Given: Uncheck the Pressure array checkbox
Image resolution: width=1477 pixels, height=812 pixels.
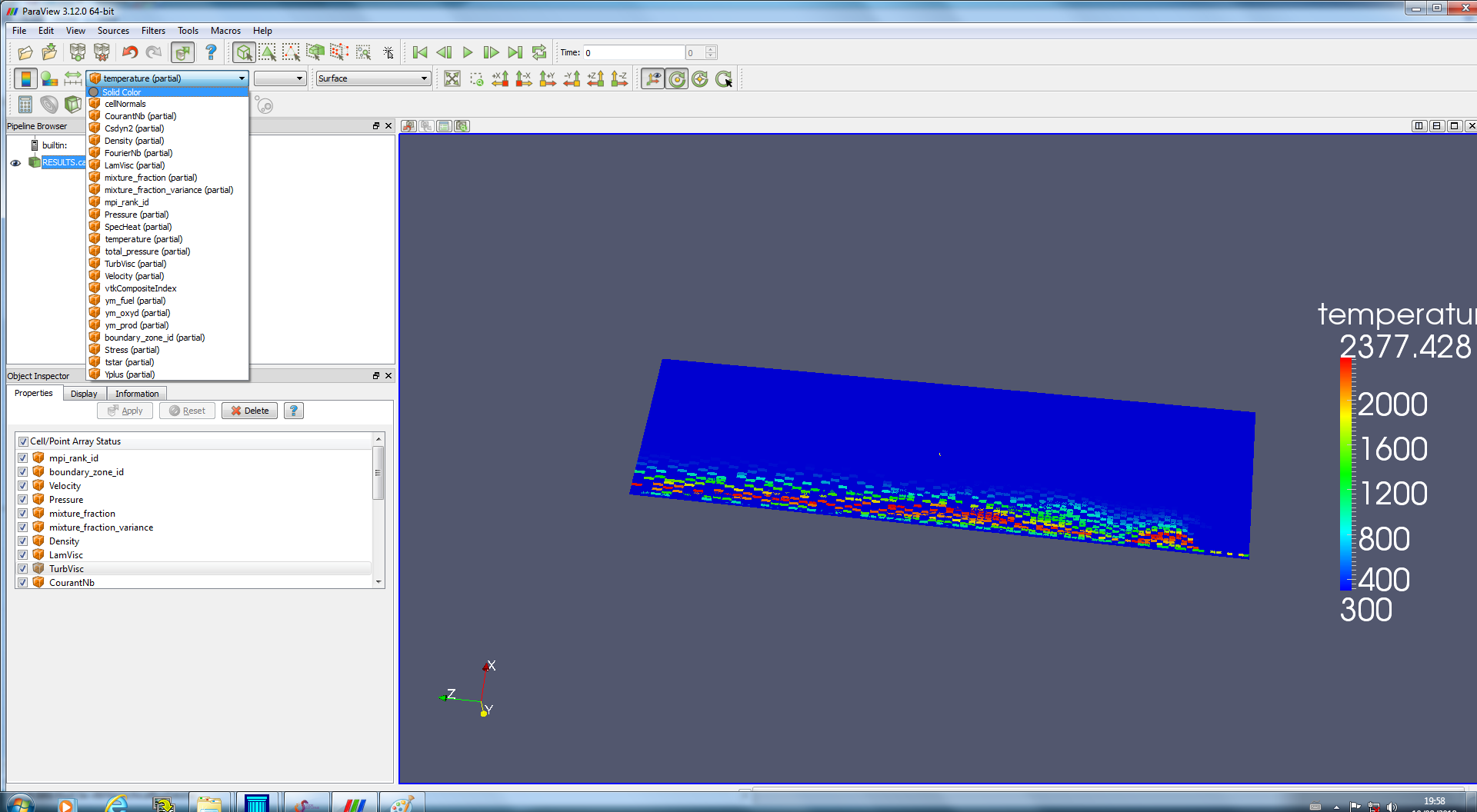Looking at the screenshot, I should click(23, 500).
